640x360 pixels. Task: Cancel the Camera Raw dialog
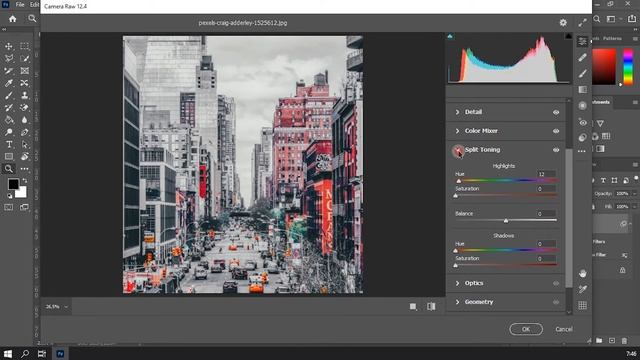(564, 329)
